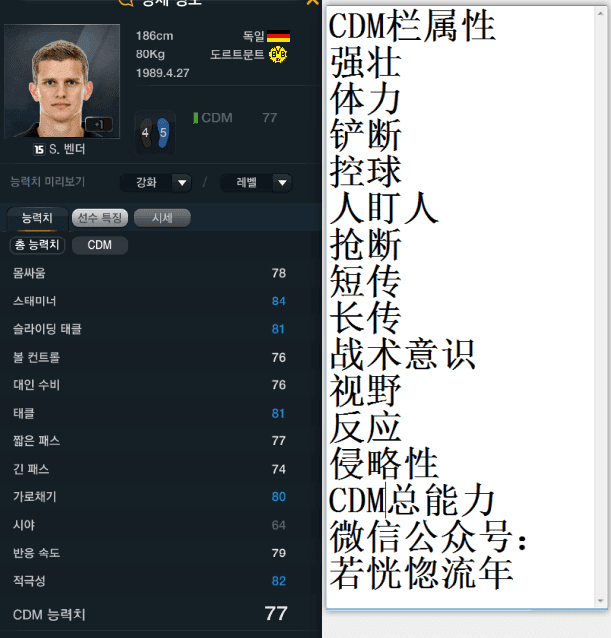Switch to the 시세 tab

pos(162,218)
